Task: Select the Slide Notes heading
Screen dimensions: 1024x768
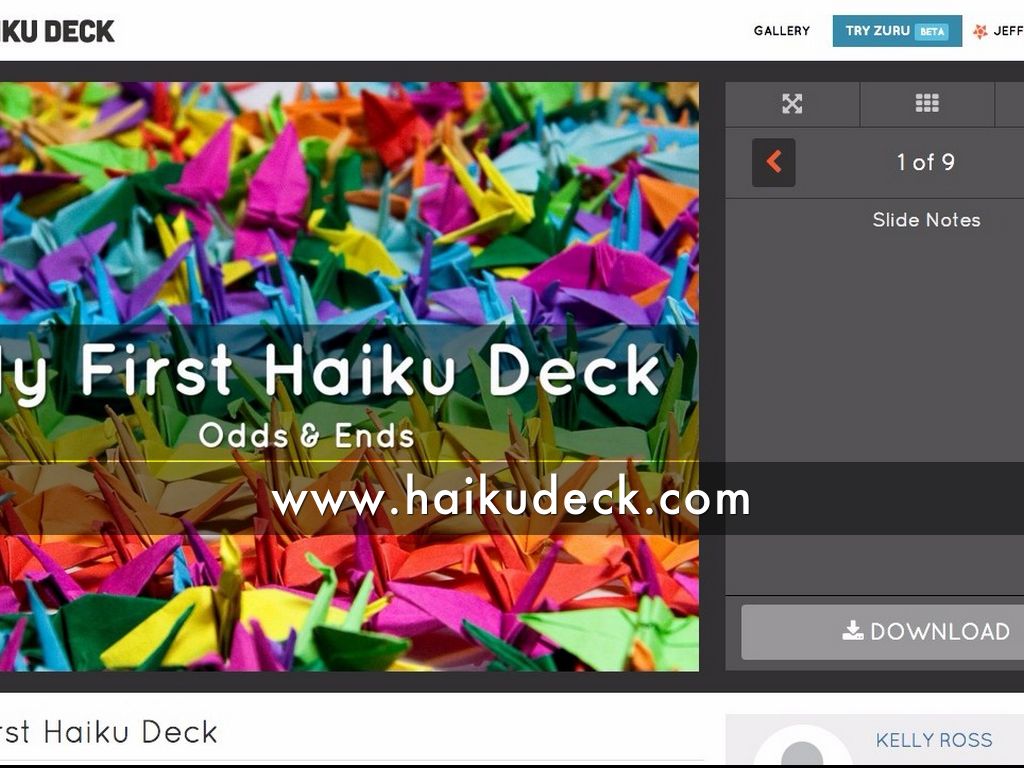Action: coord(926,220)
